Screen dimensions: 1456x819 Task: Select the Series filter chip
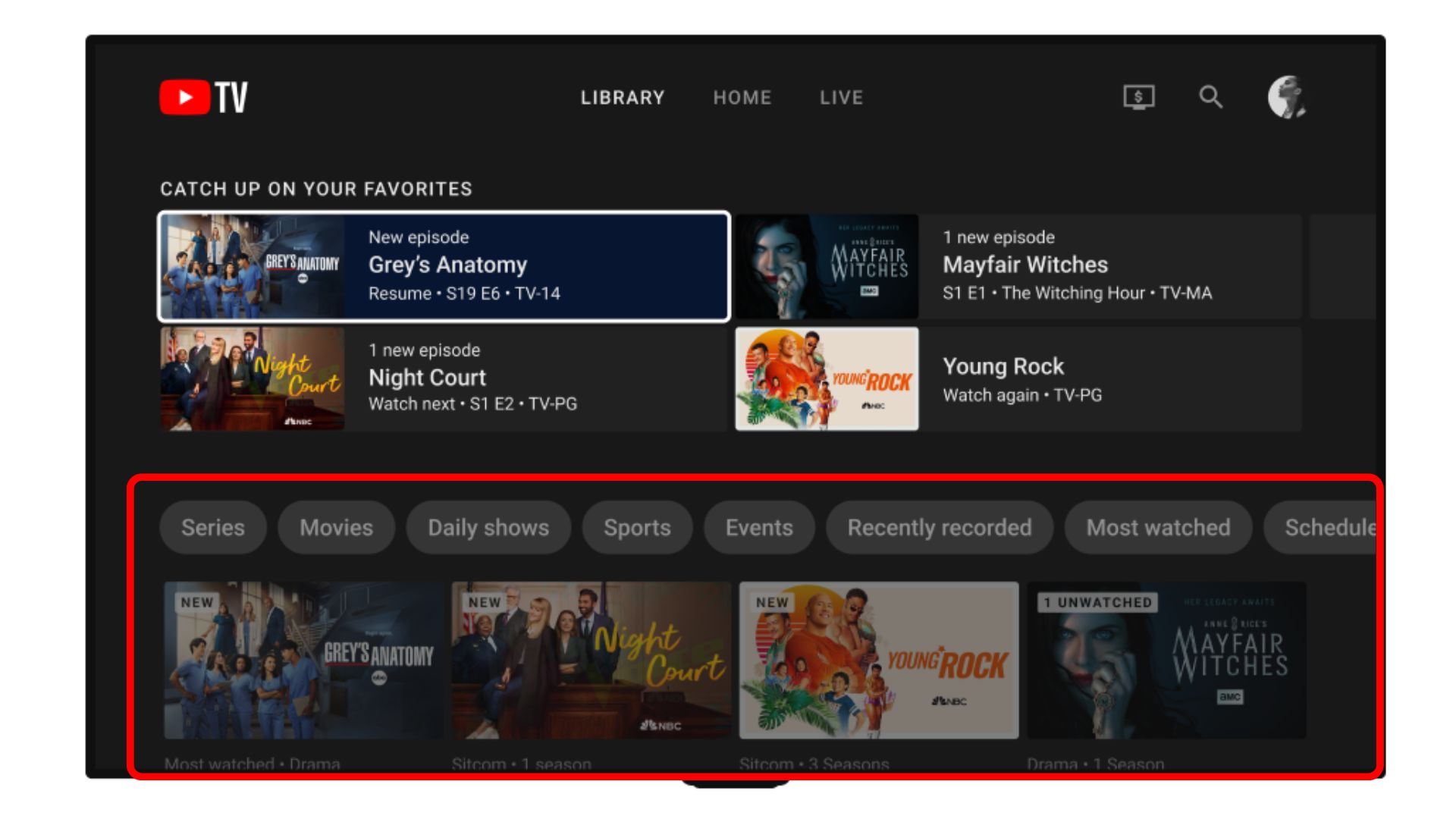pos(213,527)
